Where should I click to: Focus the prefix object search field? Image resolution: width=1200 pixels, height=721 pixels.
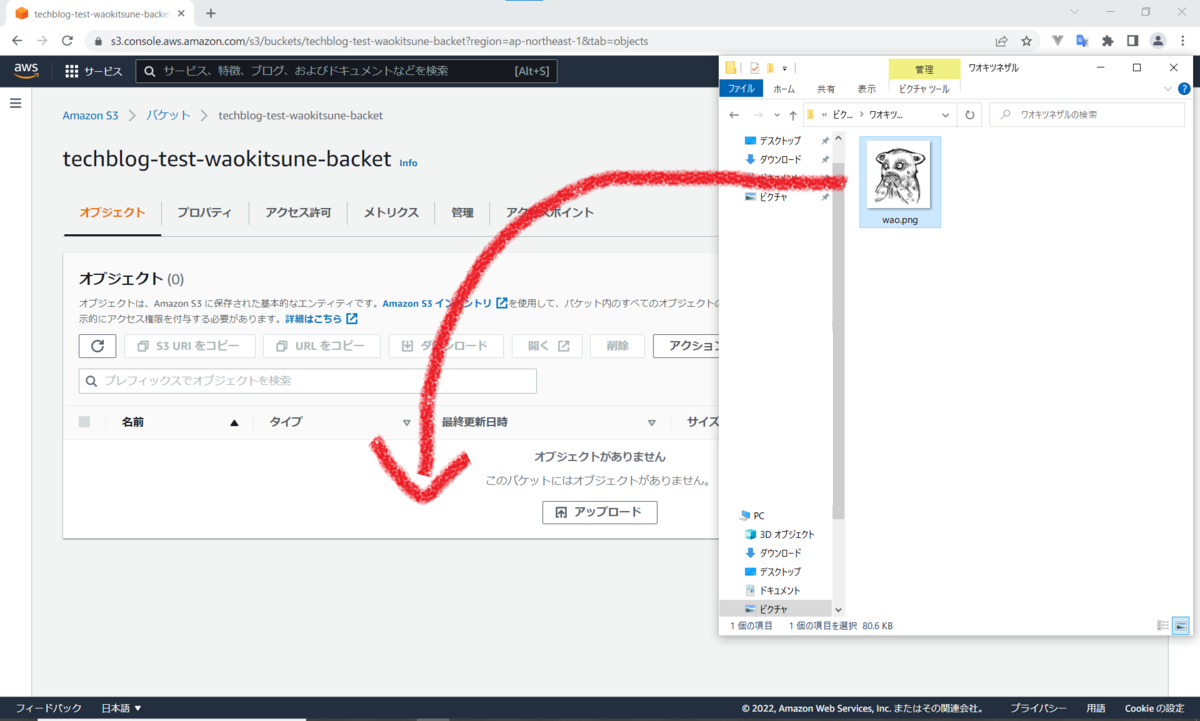[x=308, y=381]
